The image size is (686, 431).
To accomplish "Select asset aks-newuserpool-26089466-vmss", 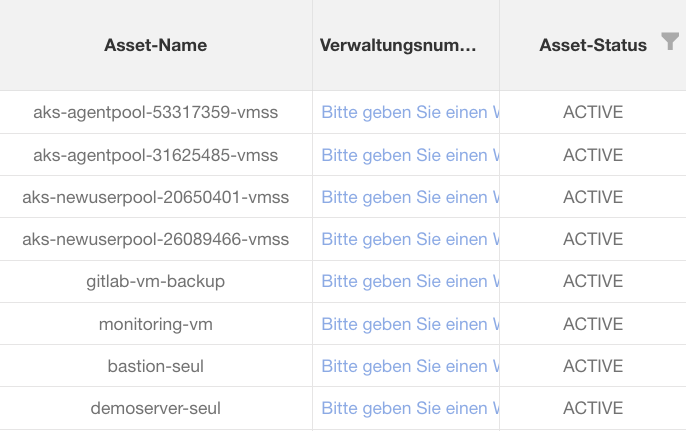I will click(155, 239).
